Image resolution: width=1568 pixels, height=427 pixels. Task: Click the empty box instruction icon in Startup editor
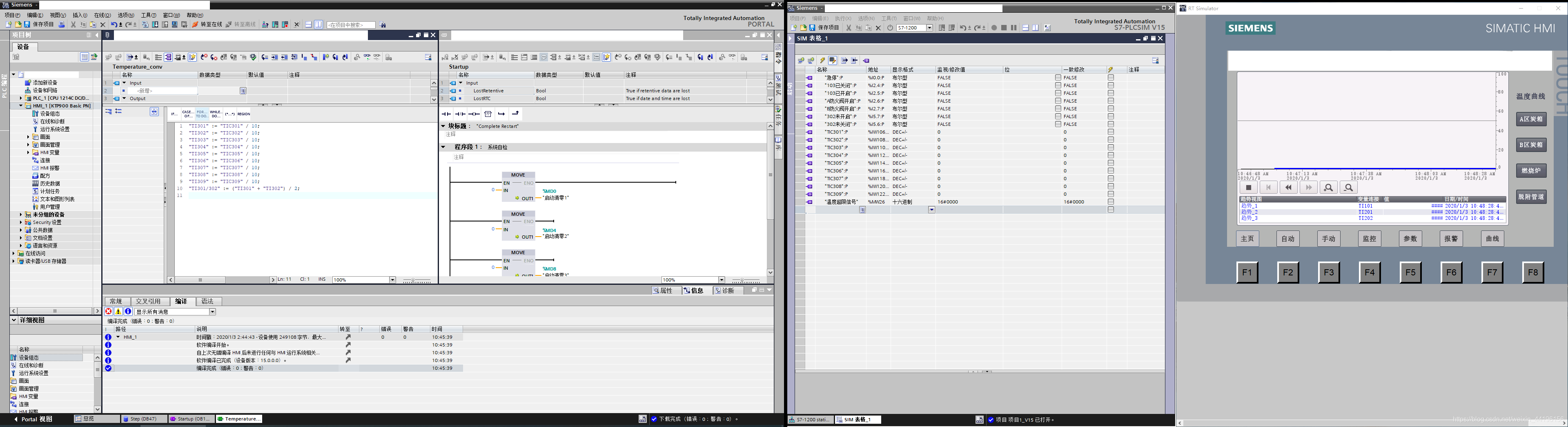(x=488, y=114)
